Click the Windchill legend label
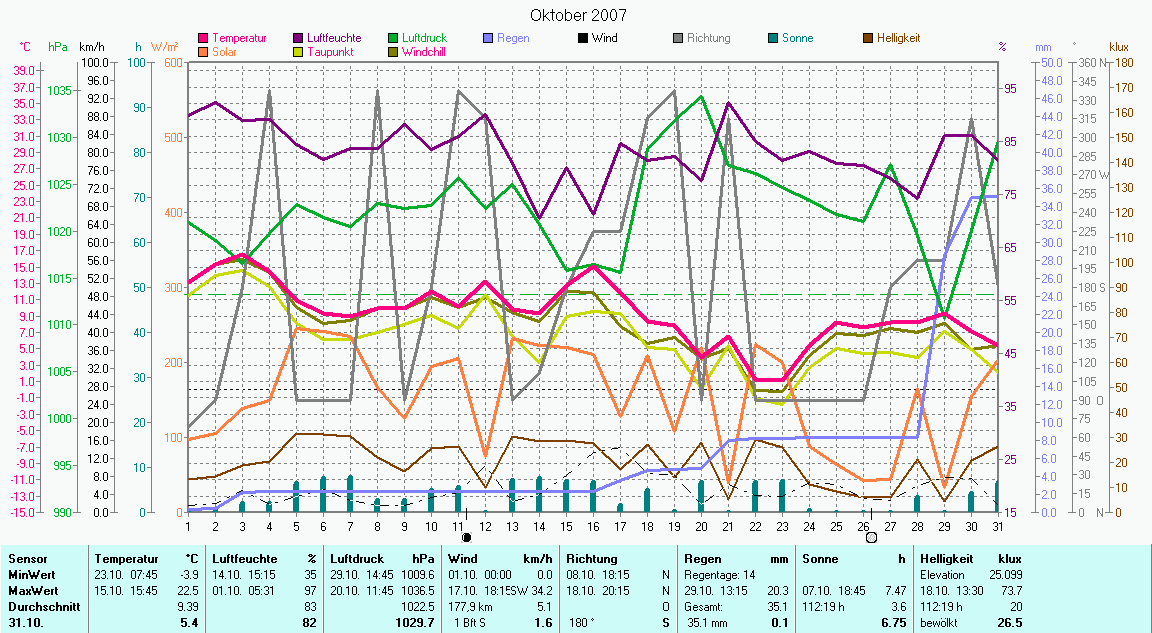1152x633 pixels. coord(424,51)
